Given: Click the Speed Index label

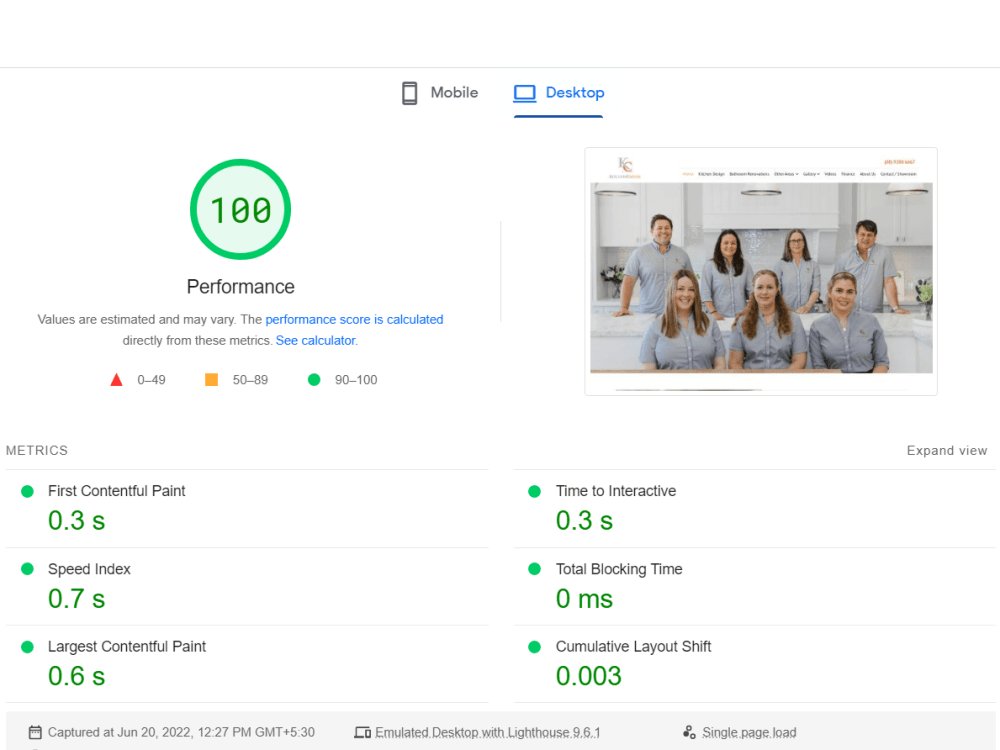Looking at the screenshot, I should coord(89,569).
